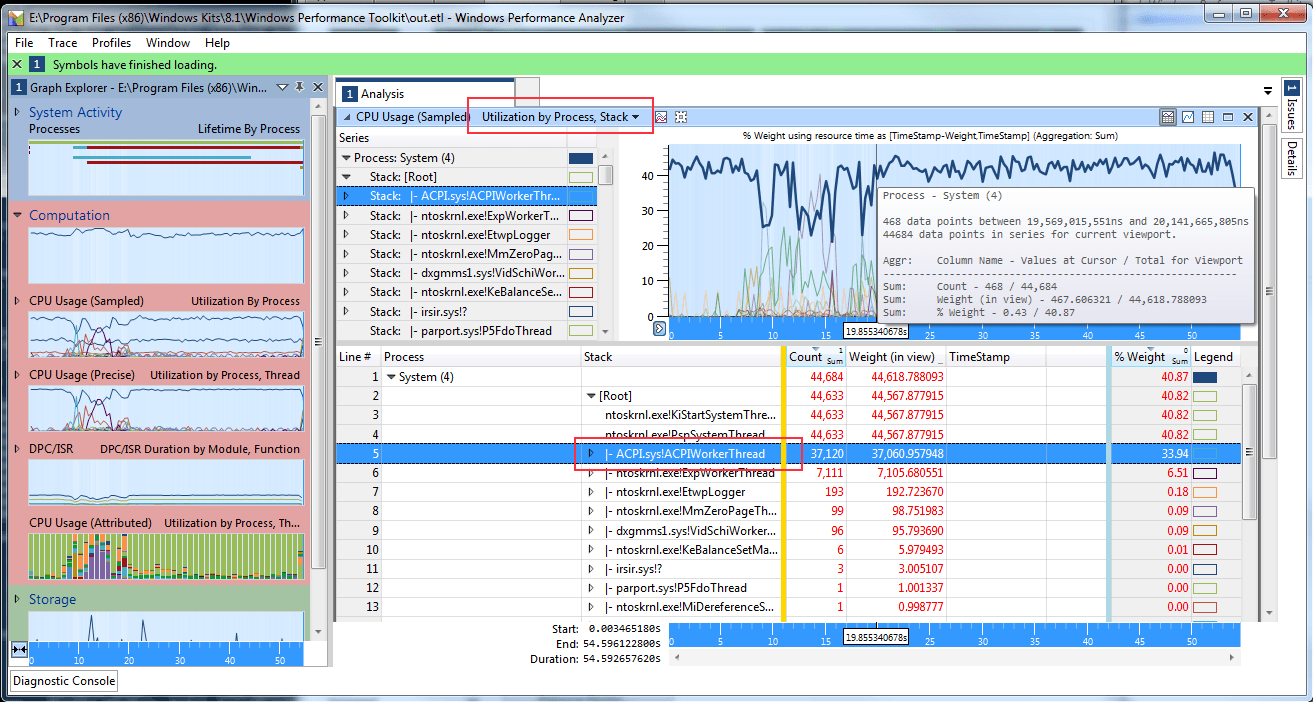
Task: Pin the Graph Explorer panel
Action: (299, 88)
